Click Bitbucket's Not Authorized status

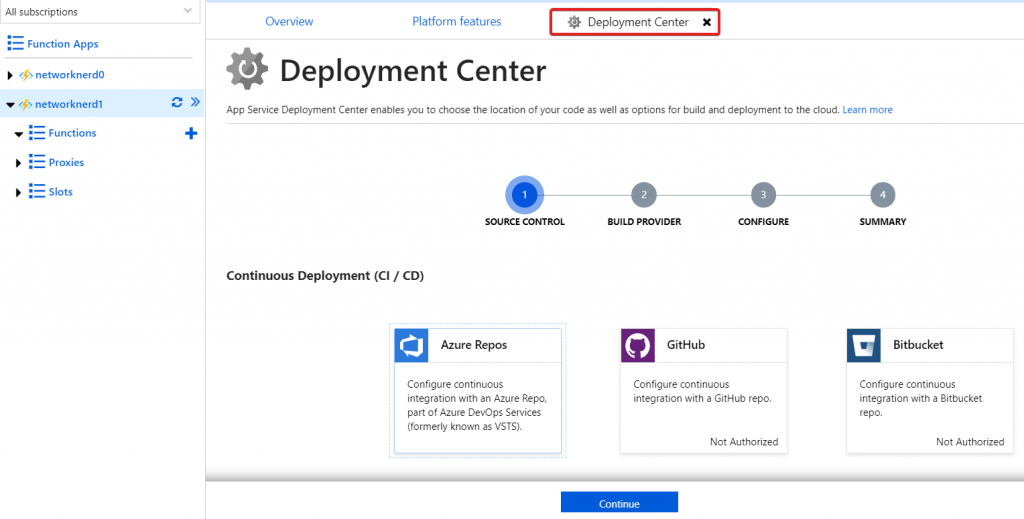pos(970,442)
